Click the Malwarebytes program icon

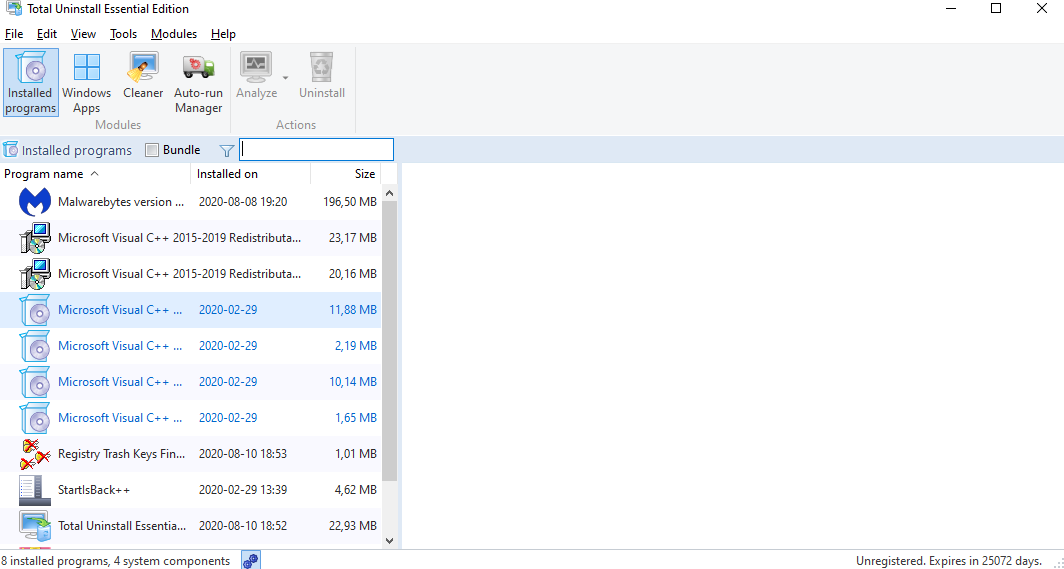pos(35,202)
